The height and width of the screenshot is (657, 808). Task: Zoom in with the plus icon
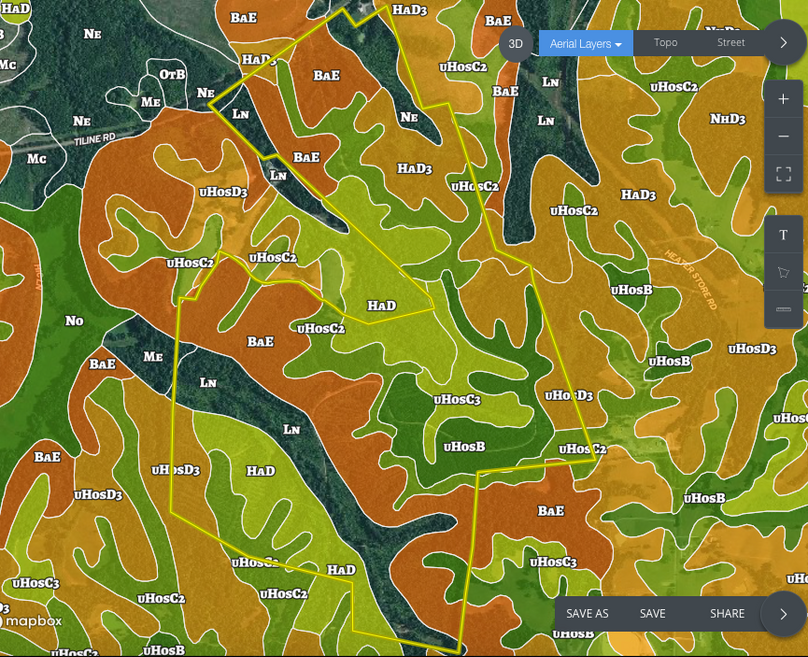coord(783,100)
